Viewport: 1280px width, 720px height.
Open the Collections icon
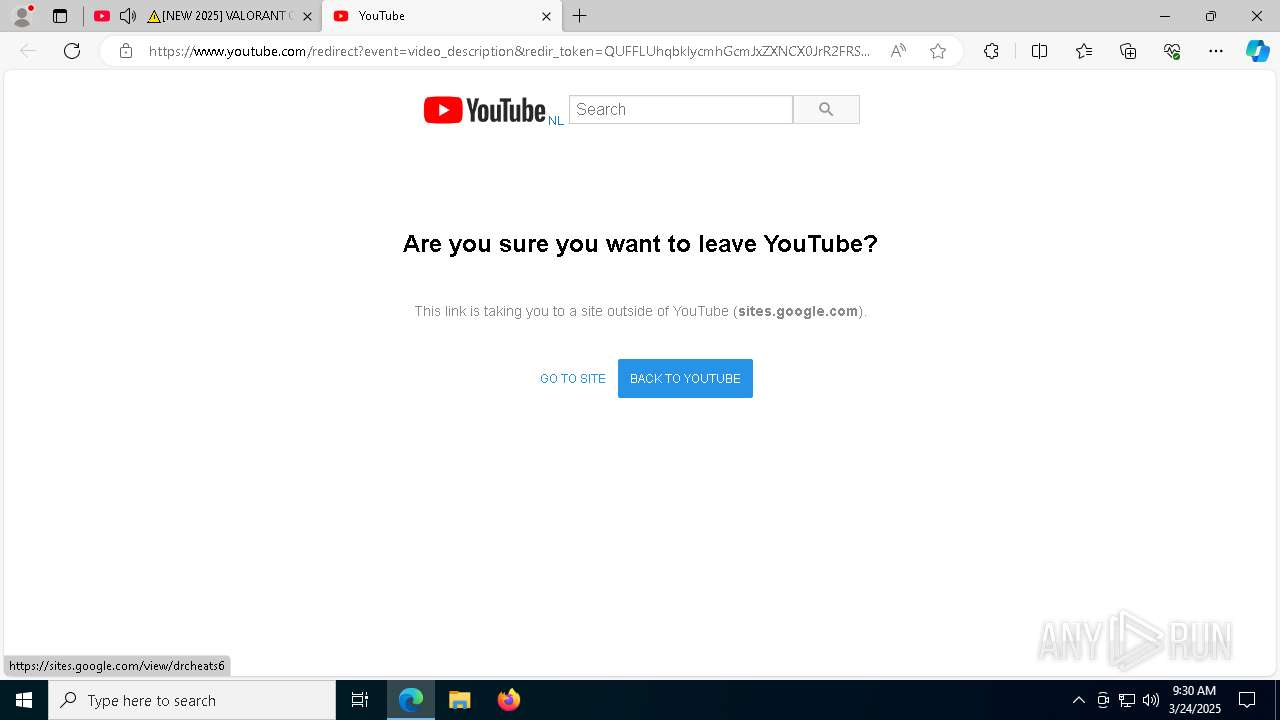tap(1128, 51)
